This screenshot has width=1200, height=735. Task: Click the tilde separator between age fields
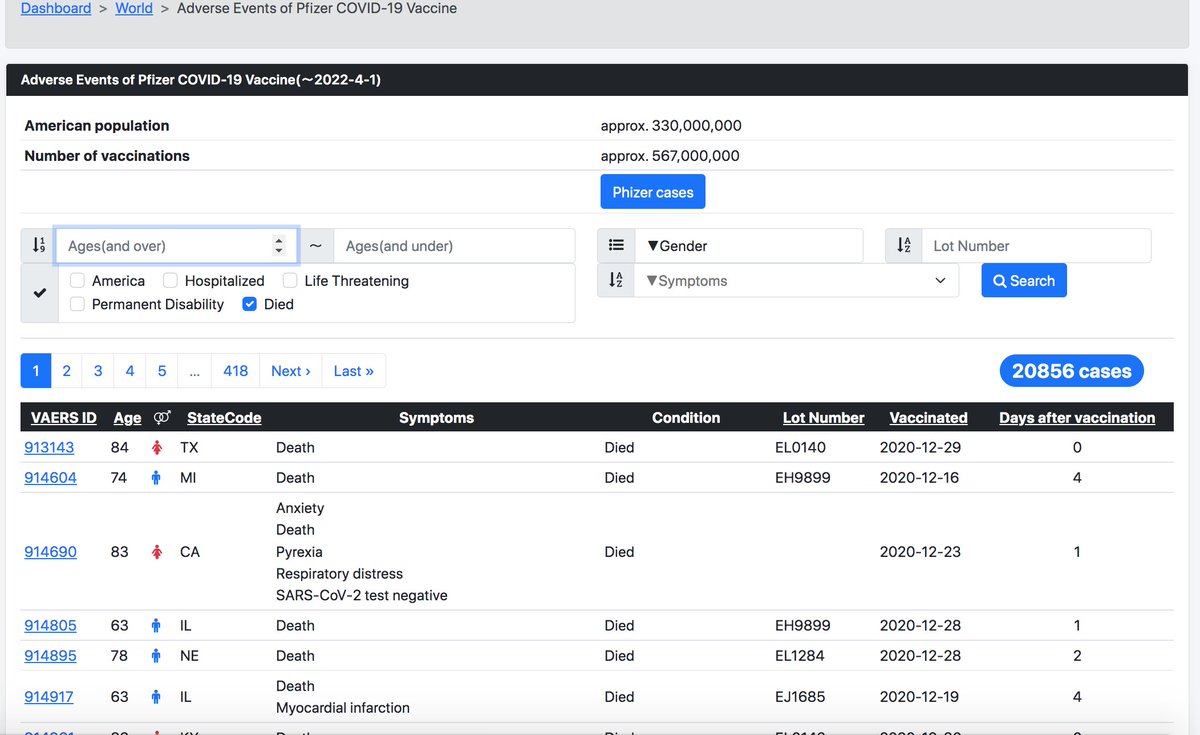315,245
